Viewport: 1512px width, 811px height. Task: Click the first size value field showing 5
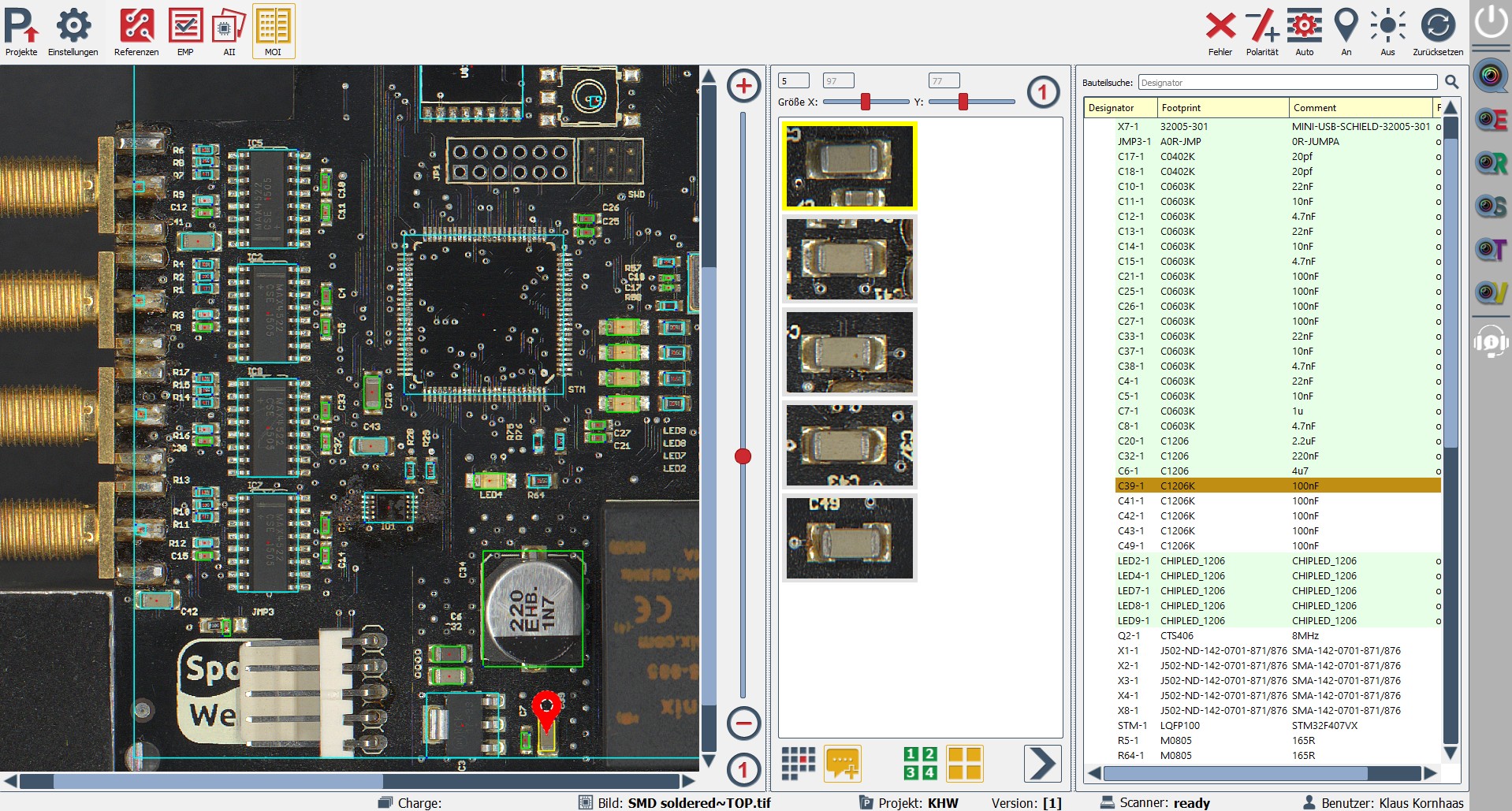793,80
